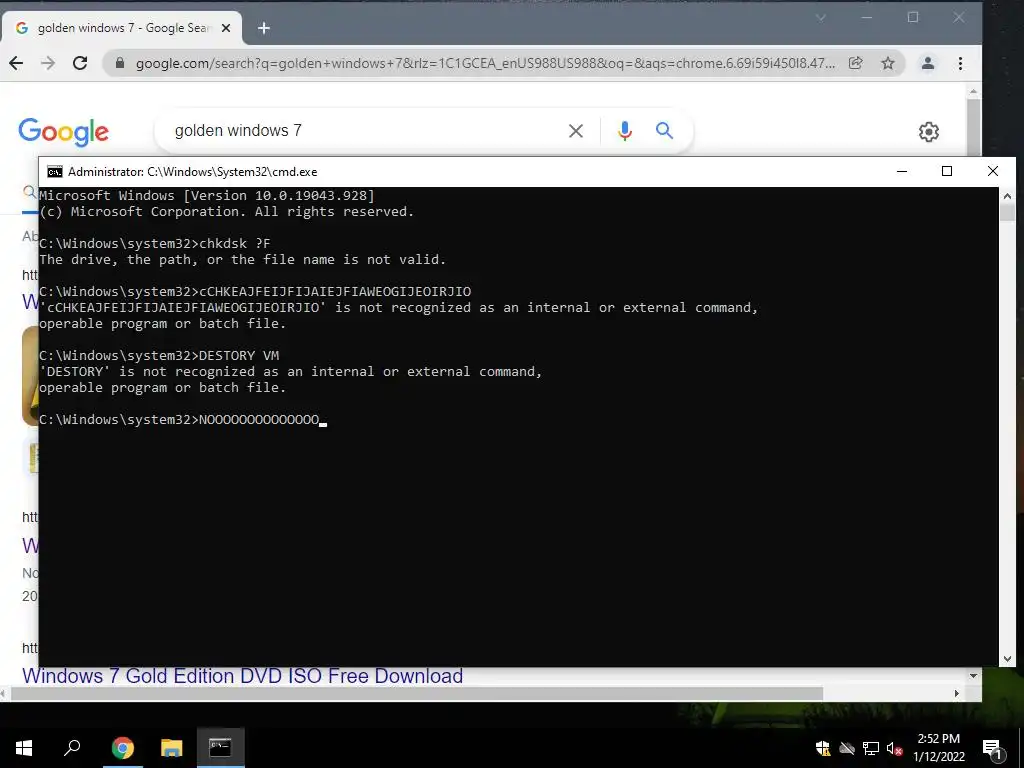Open the Chrome profile avatar menu
The width and height of the screenshot is (1024, 768).
tap(928, 63)
